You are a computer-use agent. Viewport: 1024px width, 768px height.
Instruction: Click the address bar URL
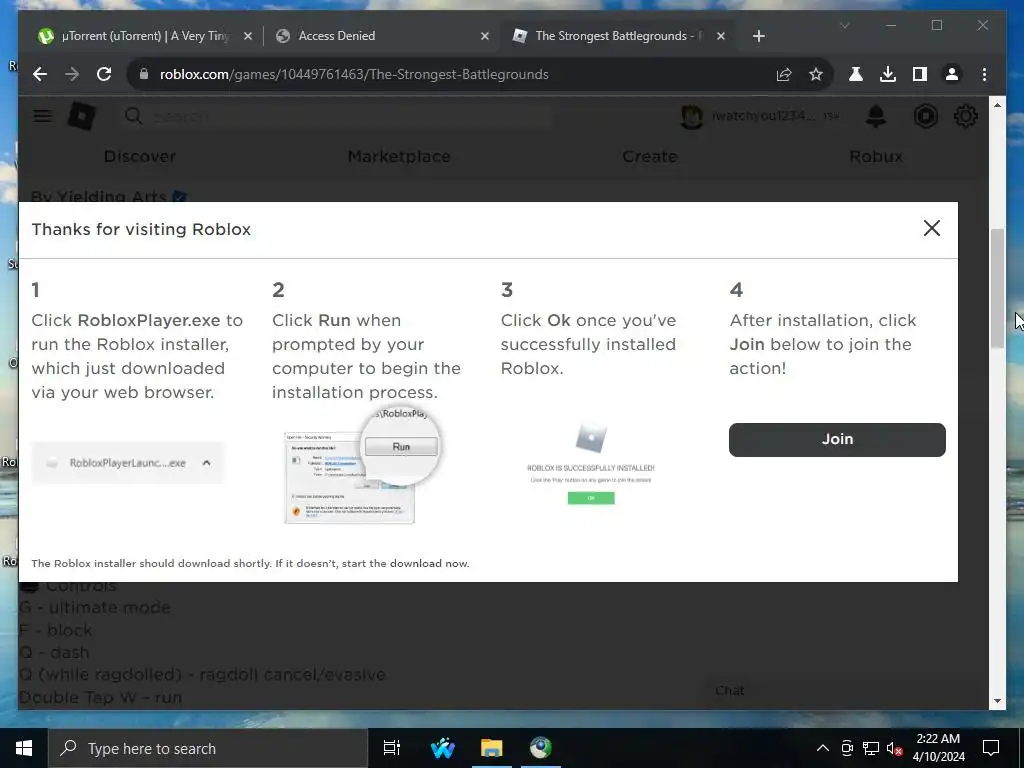[x=354, y=74]
